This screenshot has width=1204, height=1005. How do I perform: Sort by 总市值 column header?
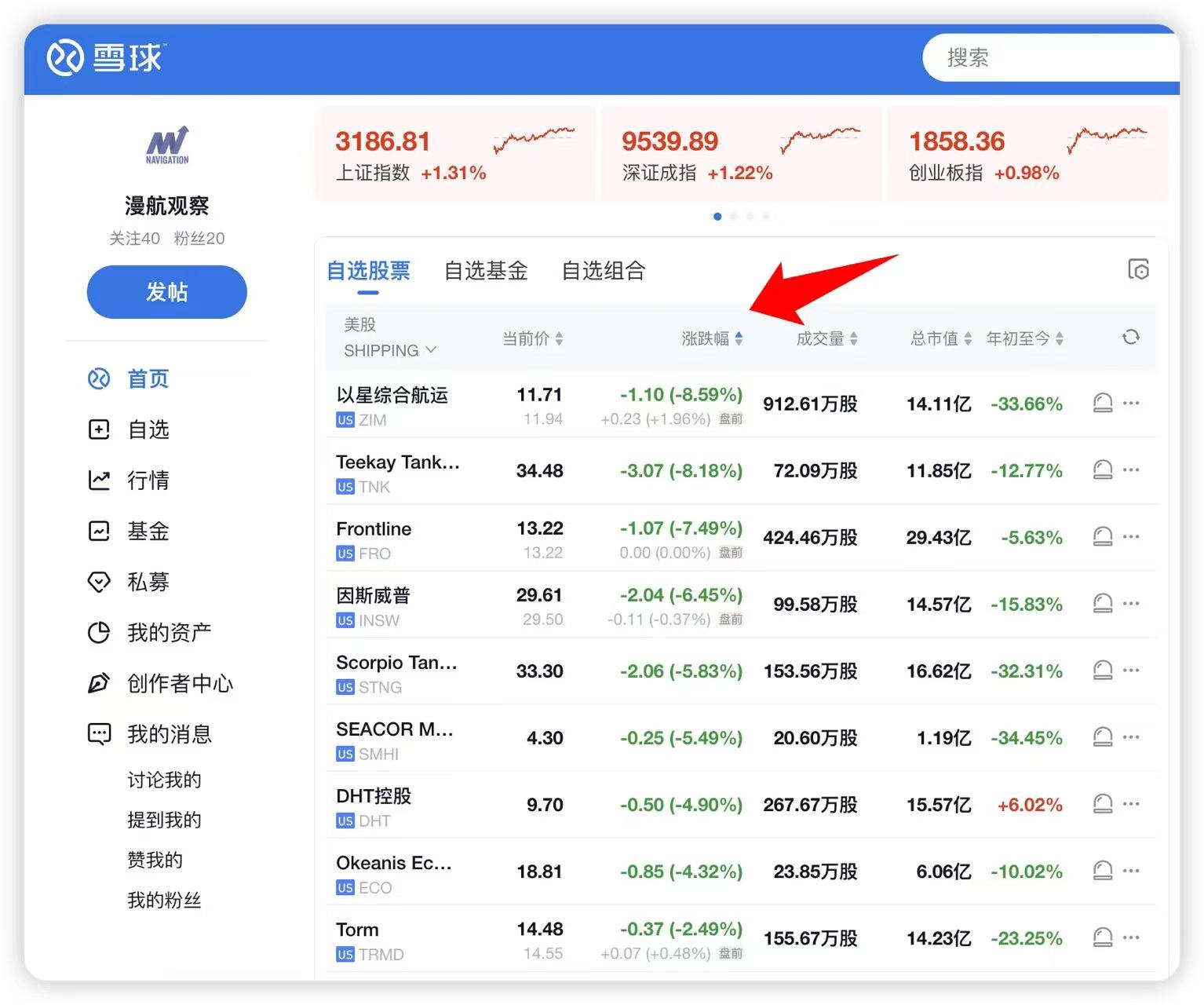[x=940, y=338]
